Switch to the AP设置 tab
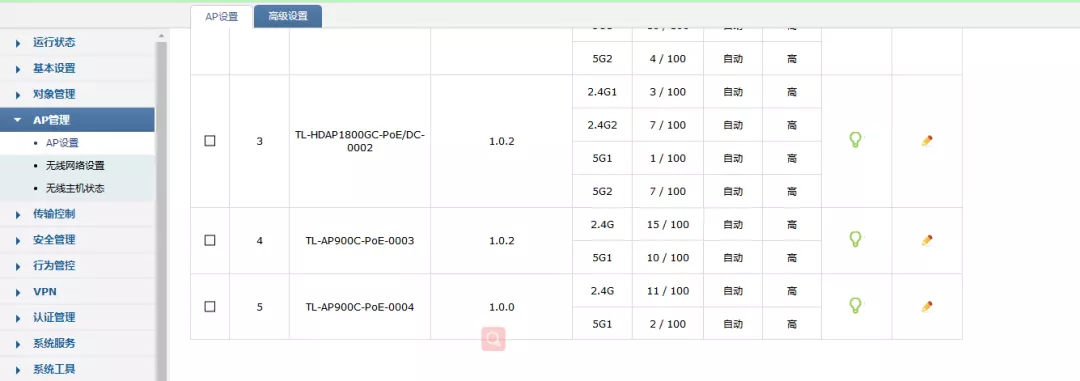Viewport: 1080px width, 381px height. click(221, 17)
